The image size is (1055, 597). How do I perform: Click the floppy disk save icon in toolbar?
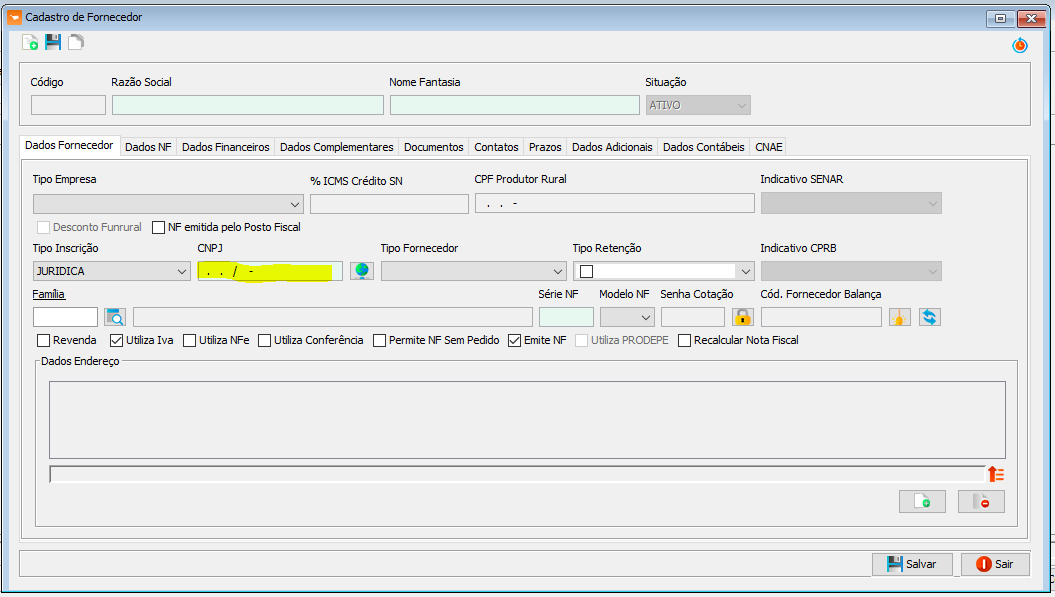click(x=53, y=42)
